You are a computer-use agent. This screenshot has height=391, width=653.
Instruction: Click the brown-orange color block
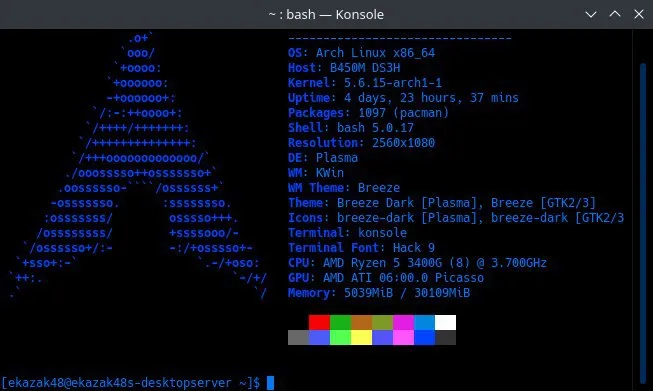pyautogui.click(x=361, y=322)
